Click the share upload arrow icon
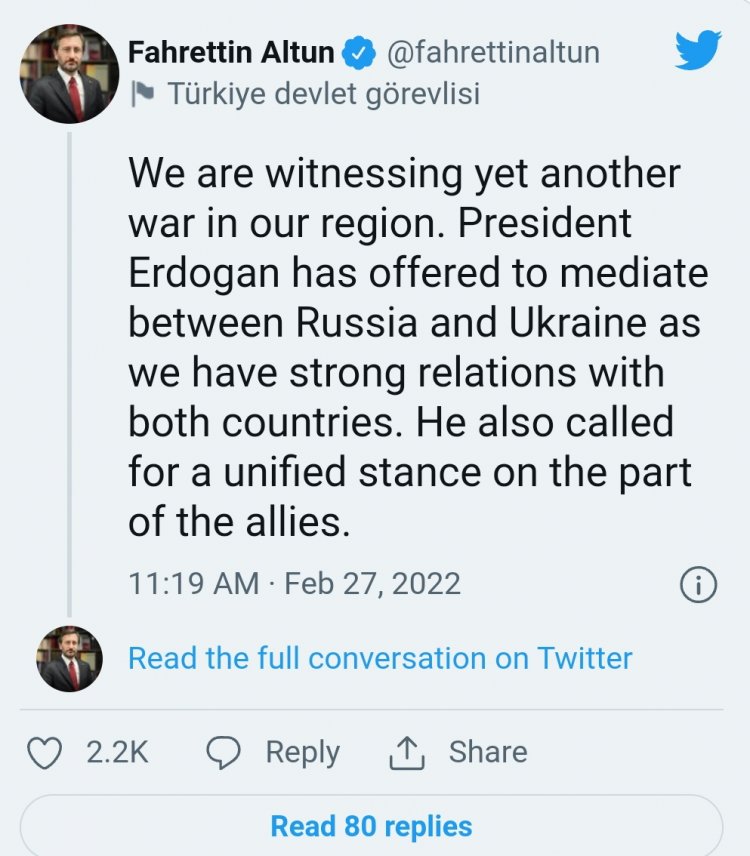The image size is (750, 856). pos(407,752)
